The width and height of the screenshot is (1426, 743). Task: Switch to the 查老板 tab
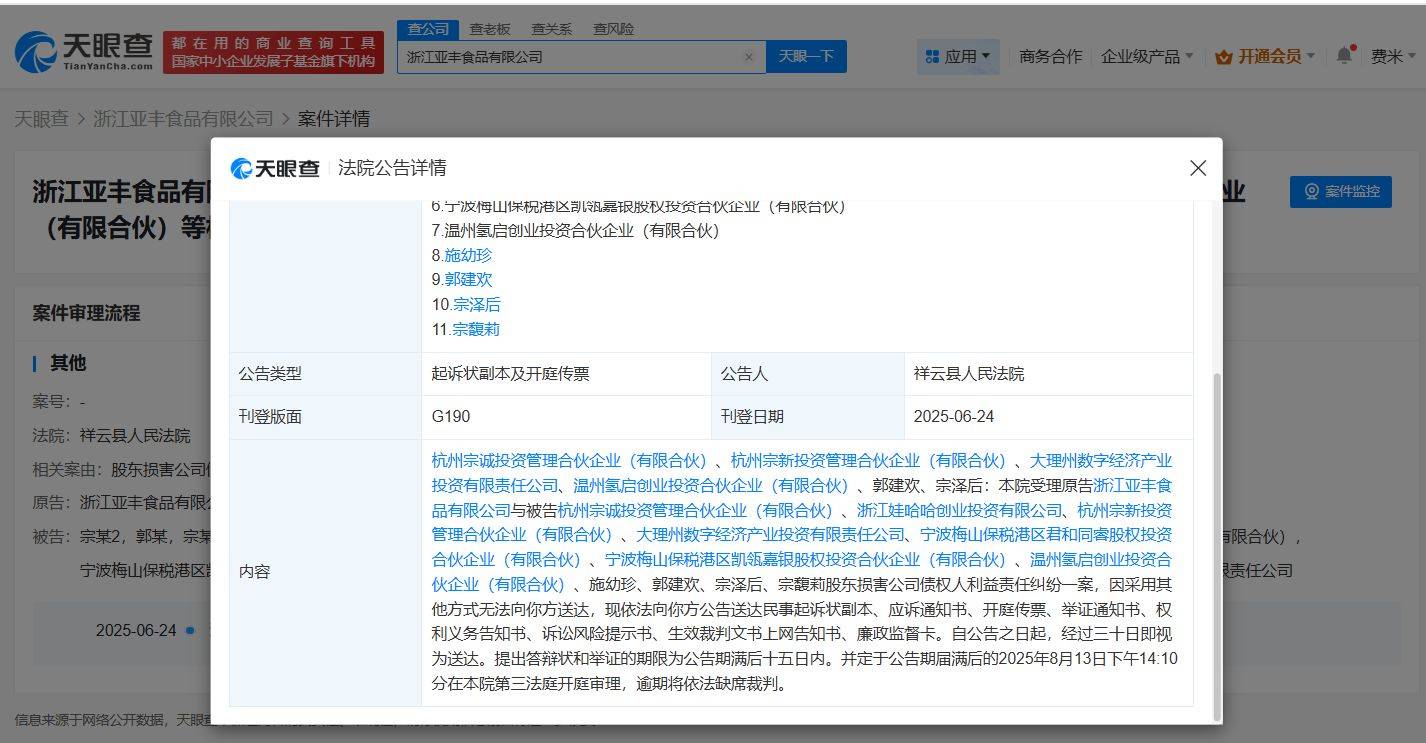point(491,29)
